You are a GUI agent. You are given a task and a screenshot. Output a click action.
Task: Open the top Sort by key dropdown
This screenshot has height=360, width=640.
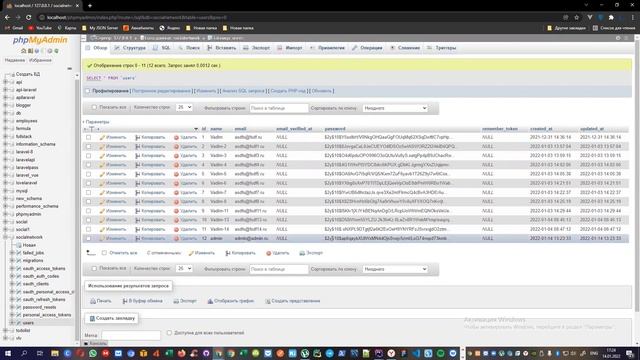coord(395,108)
